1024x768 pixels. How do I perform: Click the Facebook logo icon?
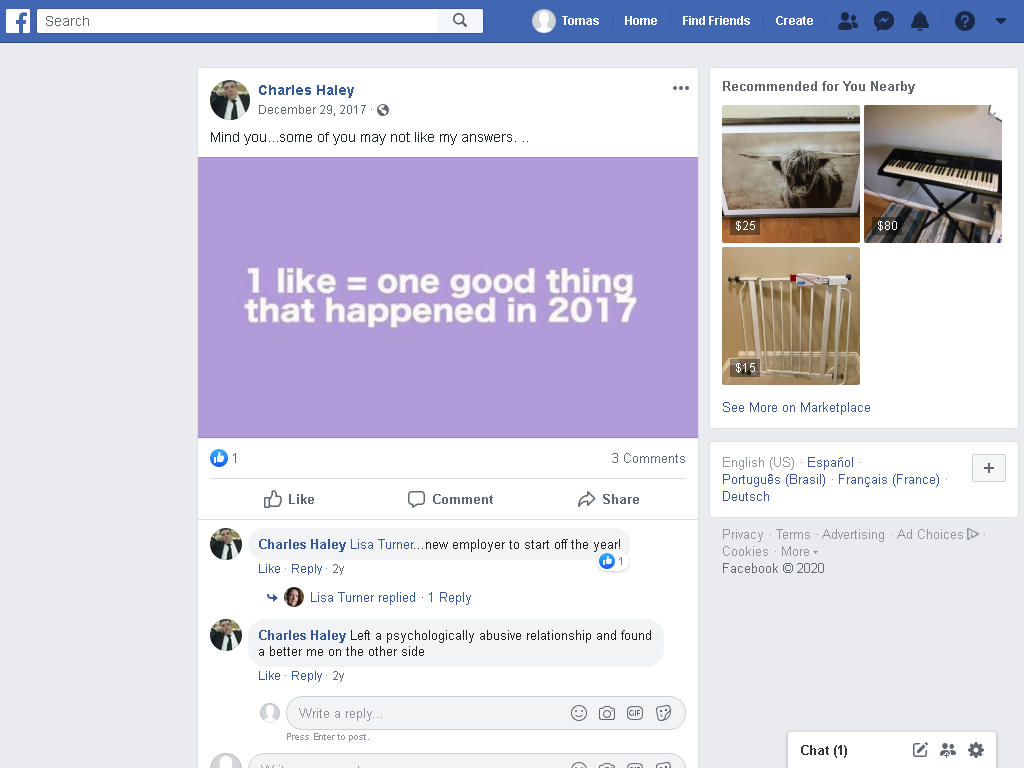point(18,21)
